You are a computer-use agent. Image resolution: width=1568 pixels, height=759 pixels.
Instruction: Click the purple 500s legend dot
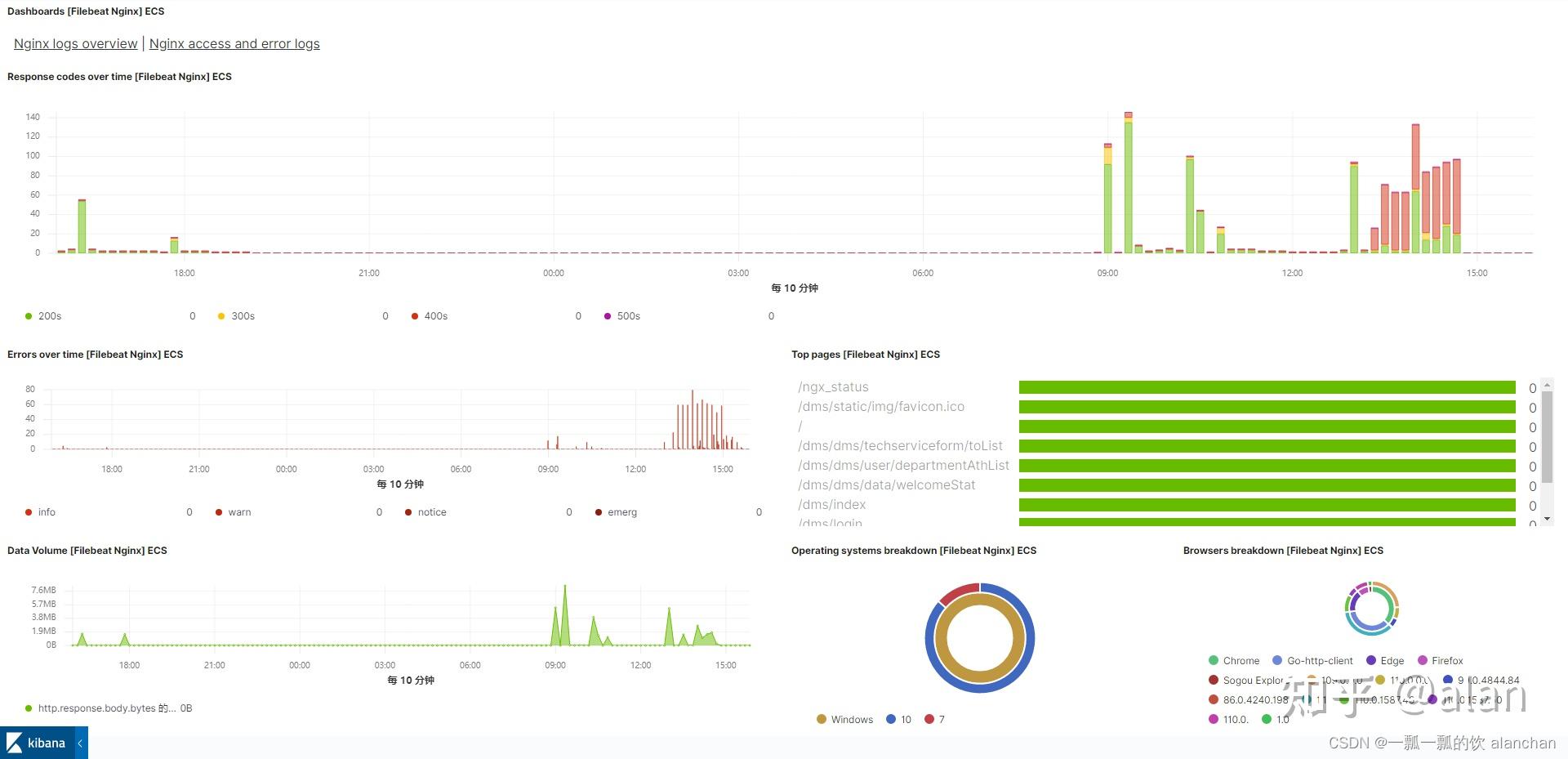[608, 316]
